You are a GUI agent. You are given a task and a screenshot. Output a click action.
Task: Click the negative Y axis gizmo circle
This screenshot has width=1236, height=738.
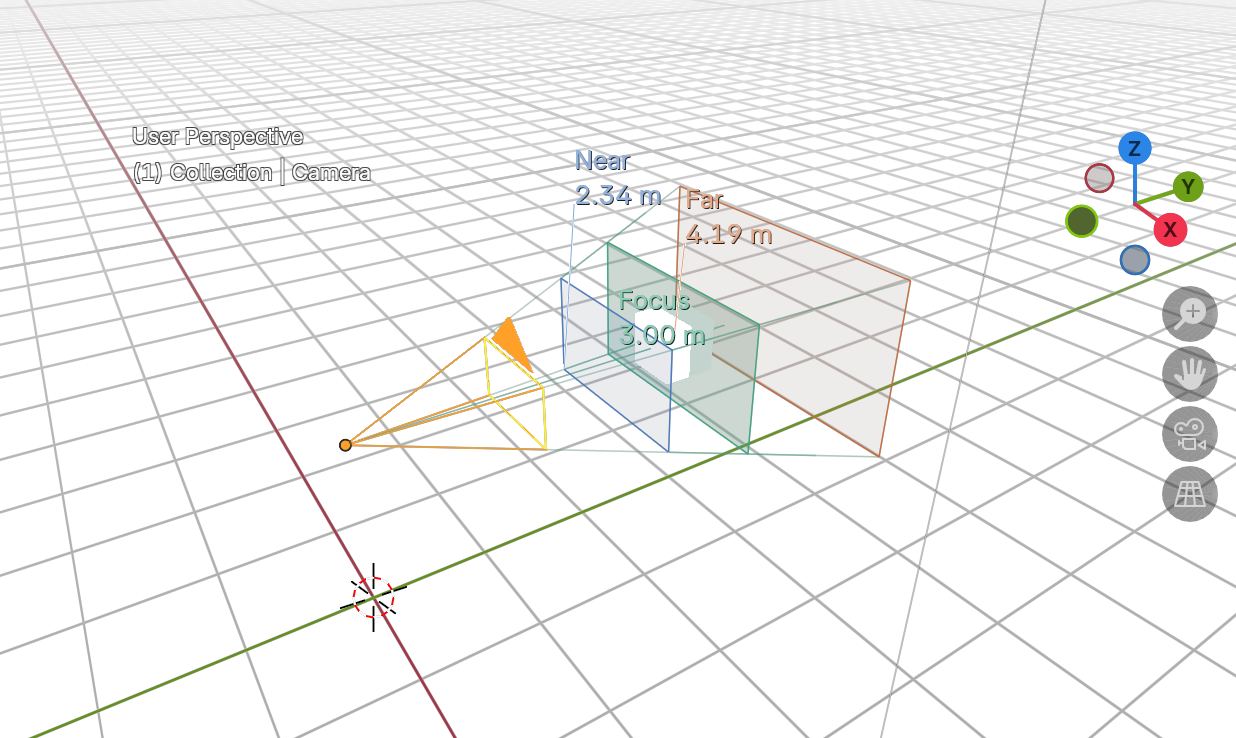click(x=1081, y=220)
